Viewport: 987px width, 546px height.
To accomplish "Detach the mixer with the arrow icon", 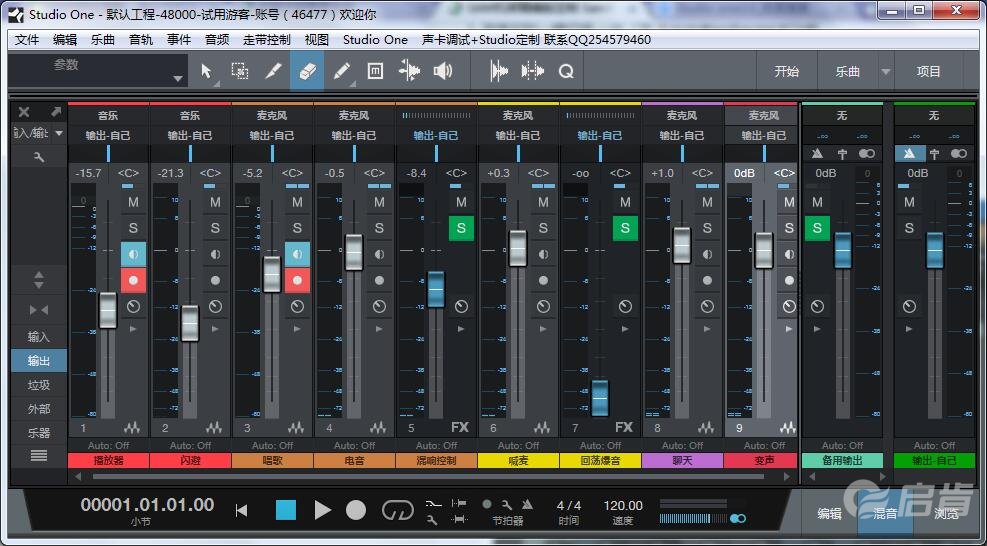I will 56,112.
